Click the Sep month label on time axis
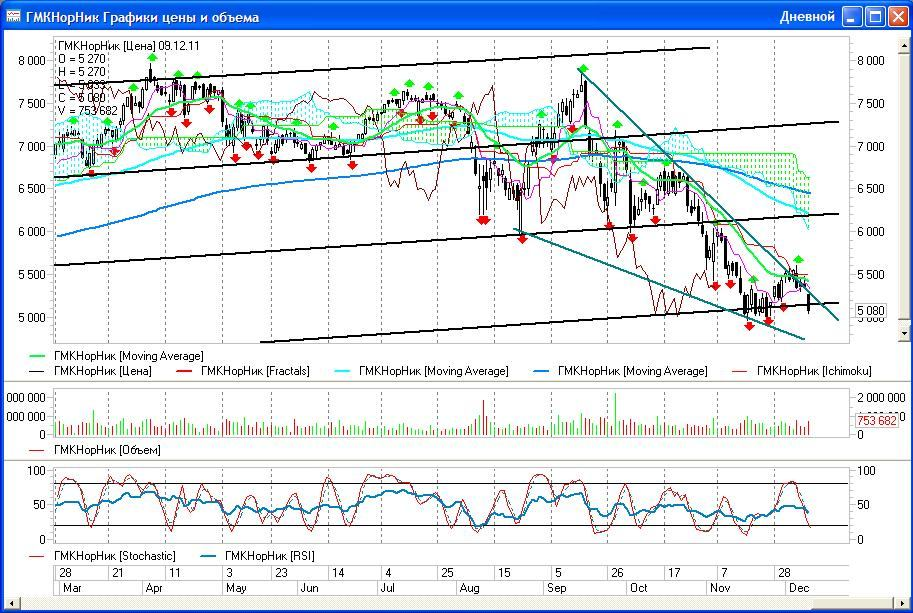The image size is (913, 613). (557, 588)
